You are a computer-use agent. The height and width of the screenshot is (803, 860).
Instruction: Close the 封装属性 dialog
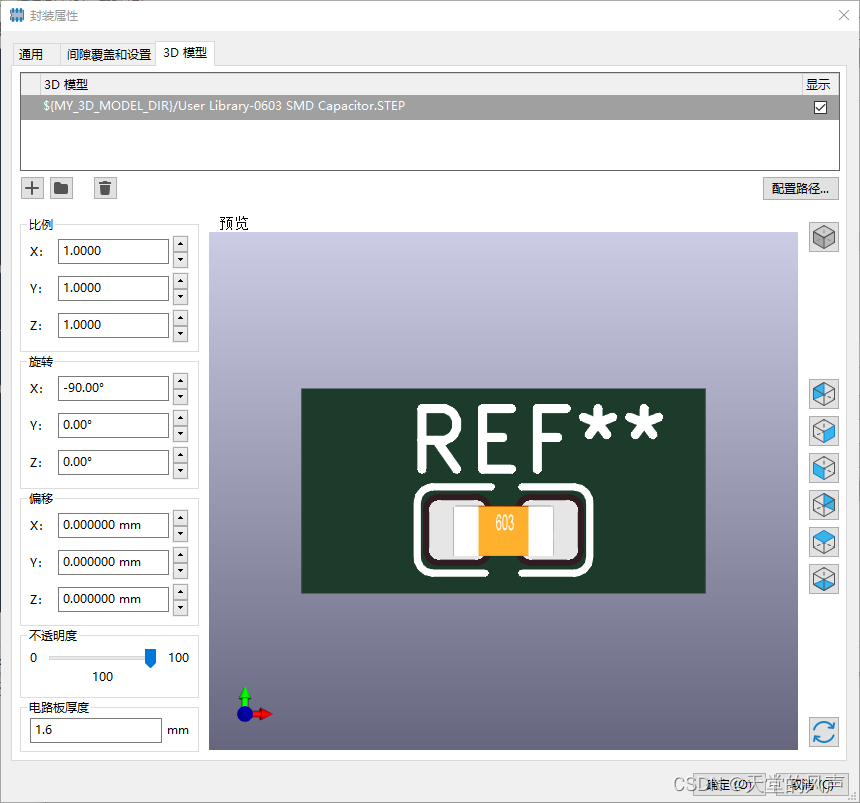coord(844,15)
